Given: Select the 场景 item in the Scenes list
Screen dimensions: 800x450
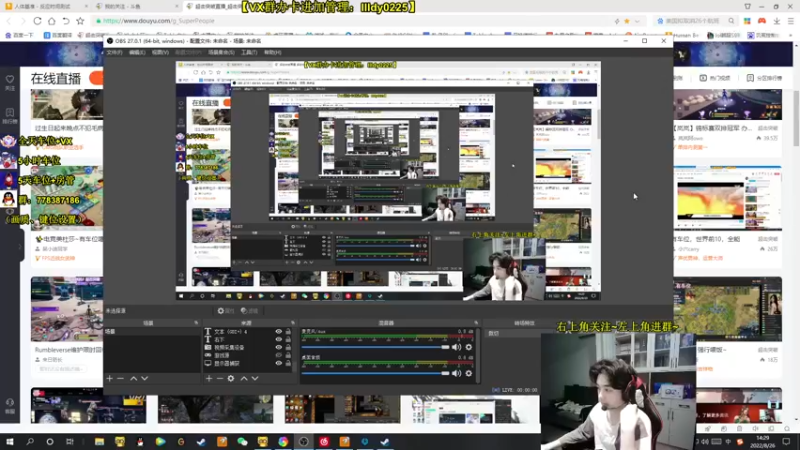Looking at the screenshot, I should pos(152,332).
